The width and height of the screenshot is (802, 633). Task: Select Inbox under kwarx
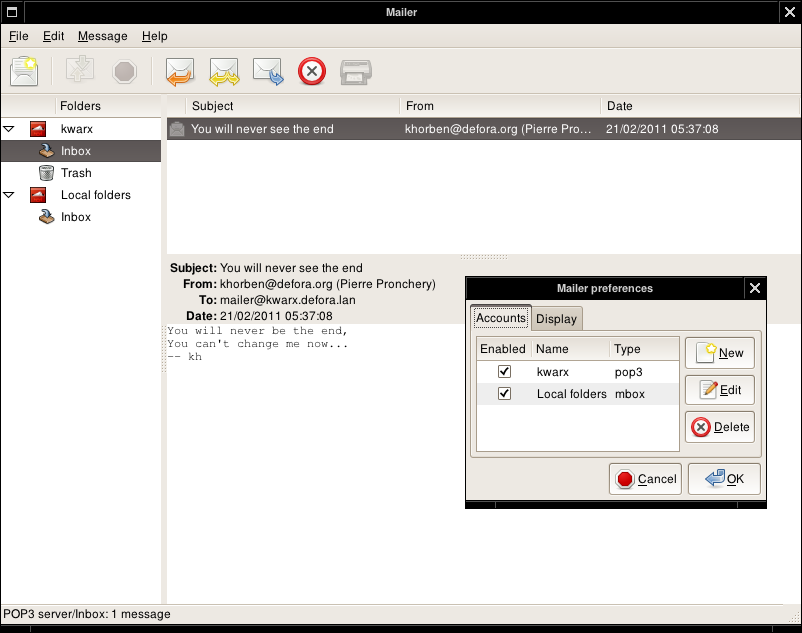point(76,151)
